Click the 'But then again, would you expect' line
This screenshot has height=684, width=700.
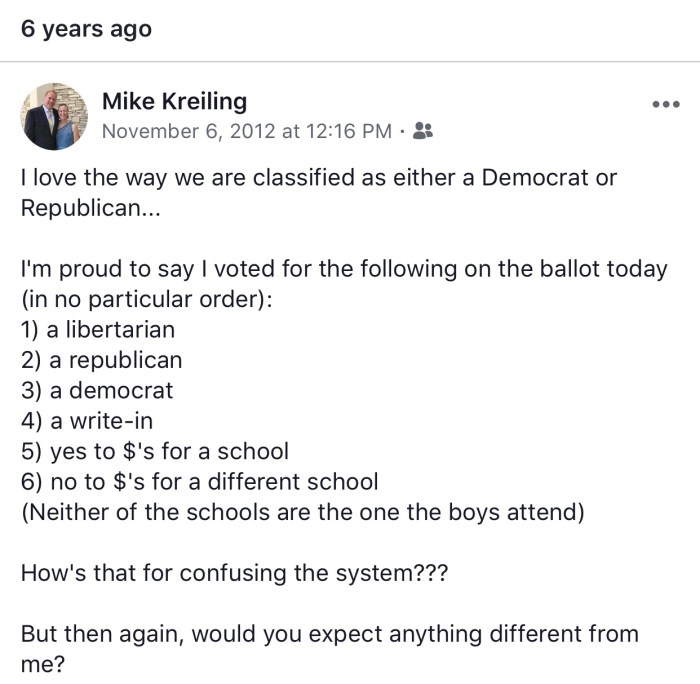[328, 633]
